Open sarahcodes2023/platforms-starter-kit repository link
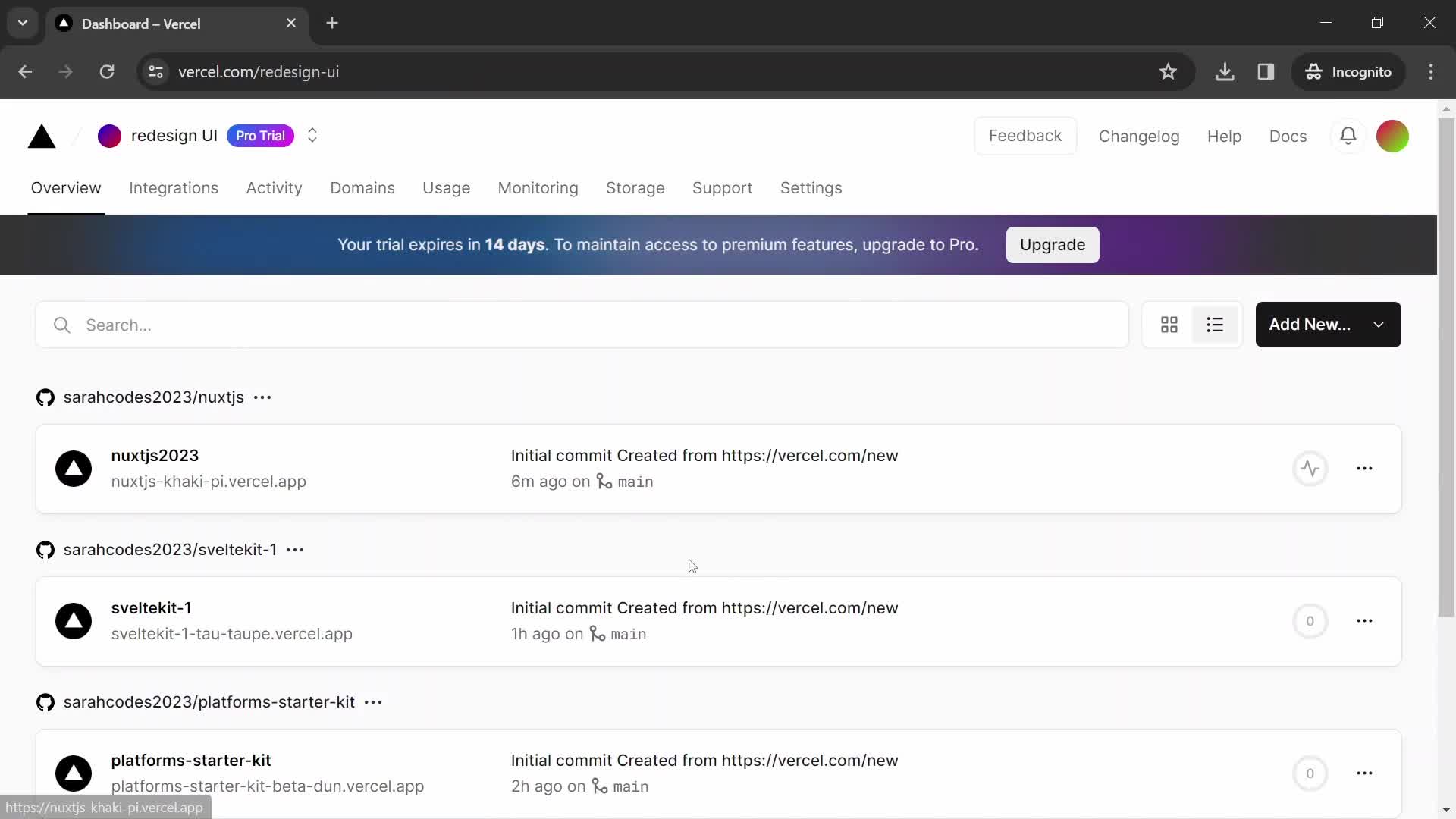This screenshot has height=819, width=1456. 209,702
